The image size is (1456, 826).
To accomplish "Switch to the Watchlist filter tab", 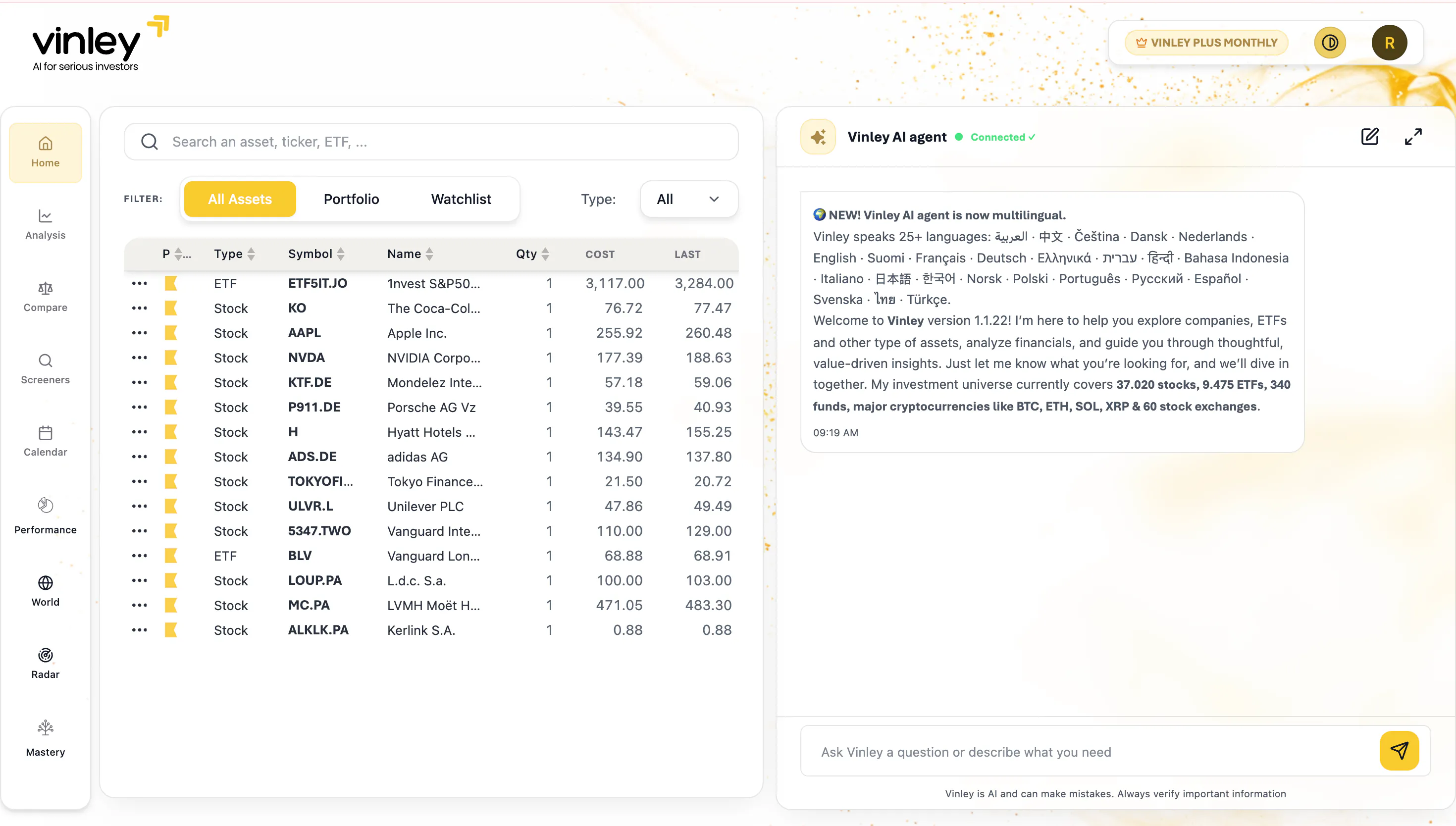I will point(461,199).
